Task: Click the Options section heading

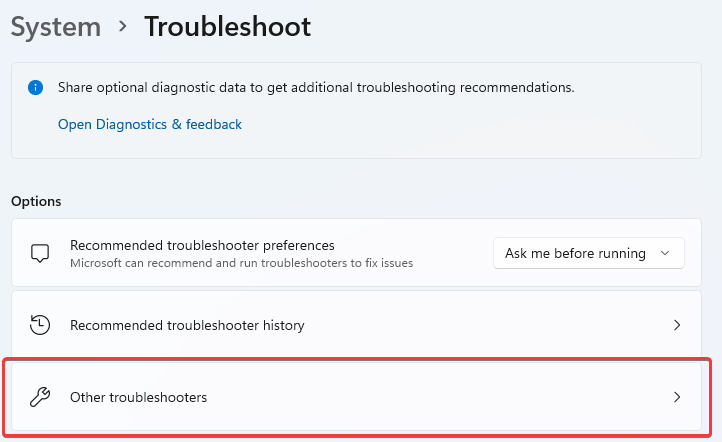Action: [x=36, y=201]
